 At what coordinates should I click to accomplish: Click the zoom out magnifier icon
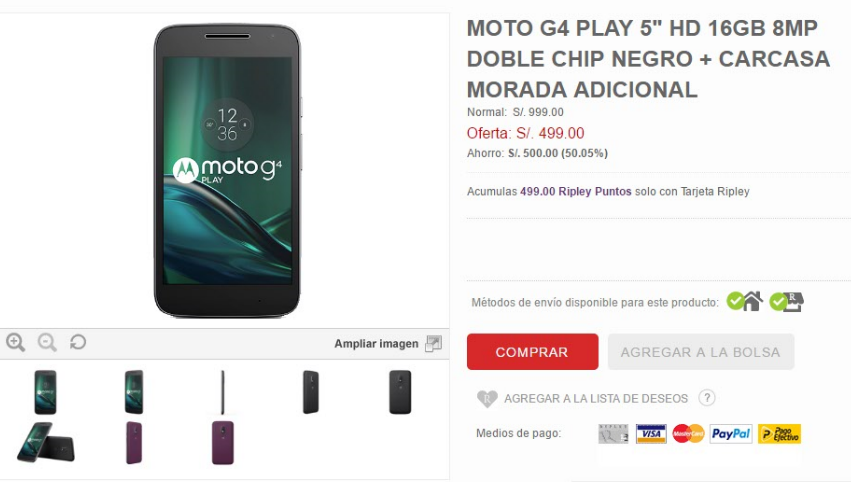click(x=47, y=343)
